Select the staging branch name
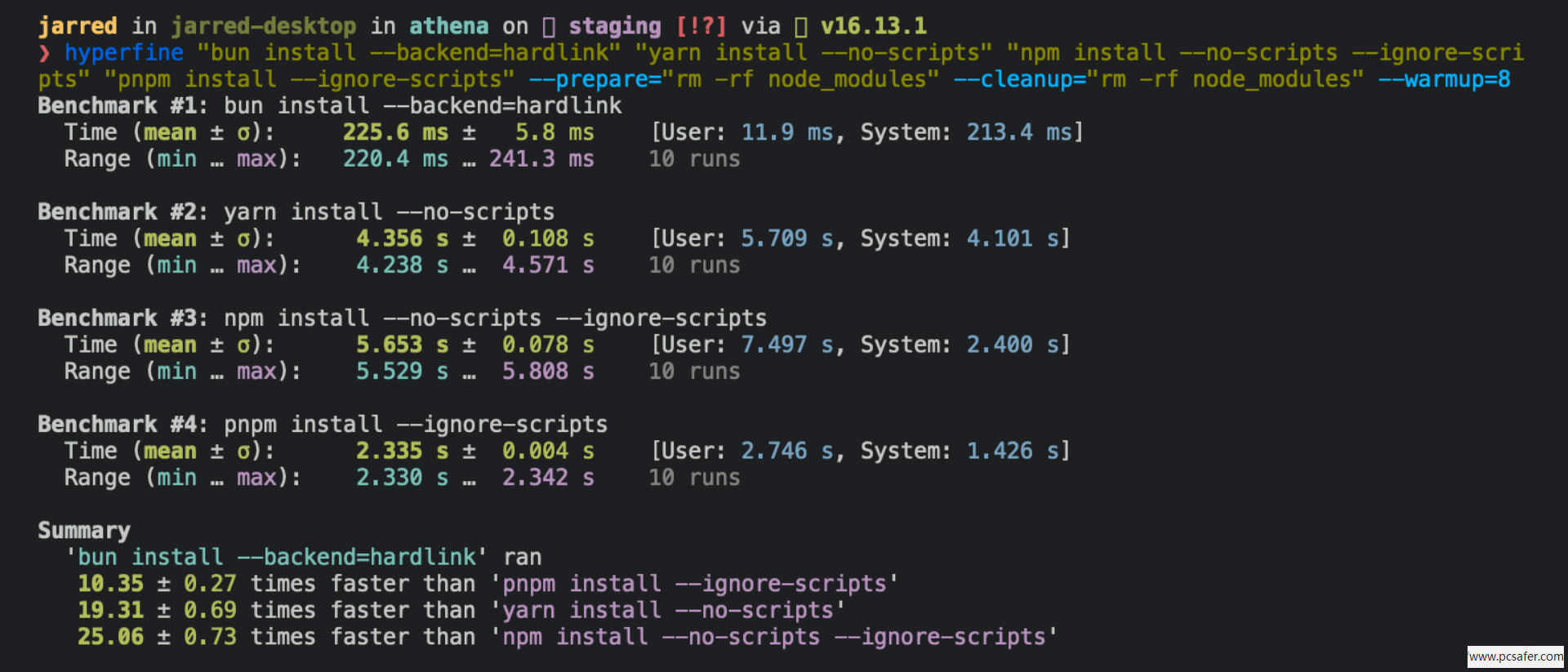Viewport: 1568px width, 672px height. coord(614,27)
